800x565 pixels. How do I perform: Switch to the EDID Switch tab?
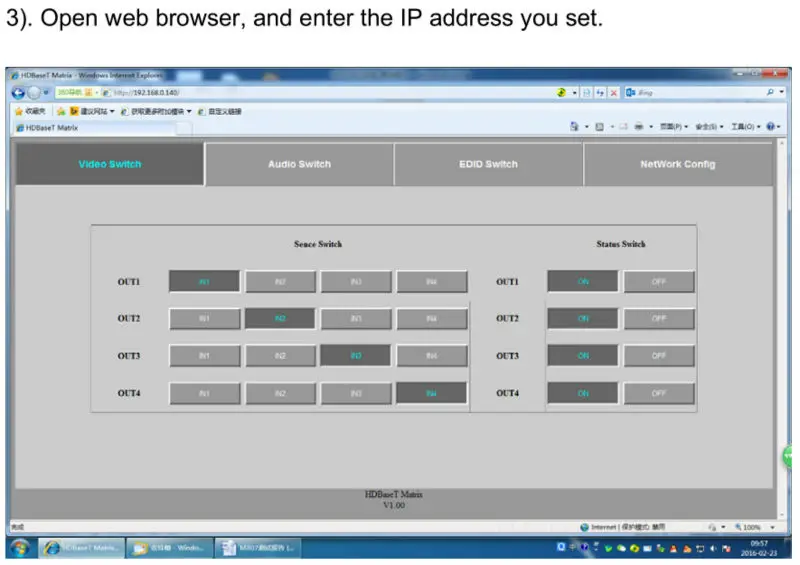[488, 164]
